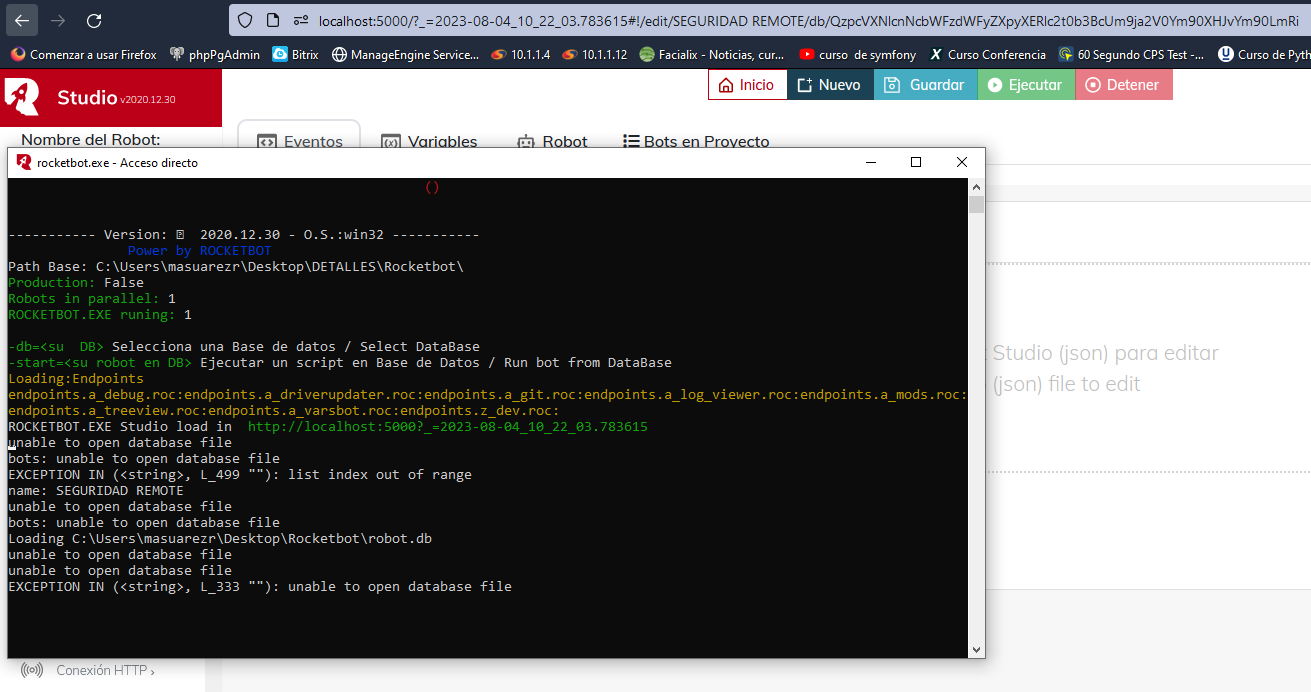Viewport: 1311px width, 692px height.
Task: Open the Bots en Proyecto tab
Action: pos(696,141)
